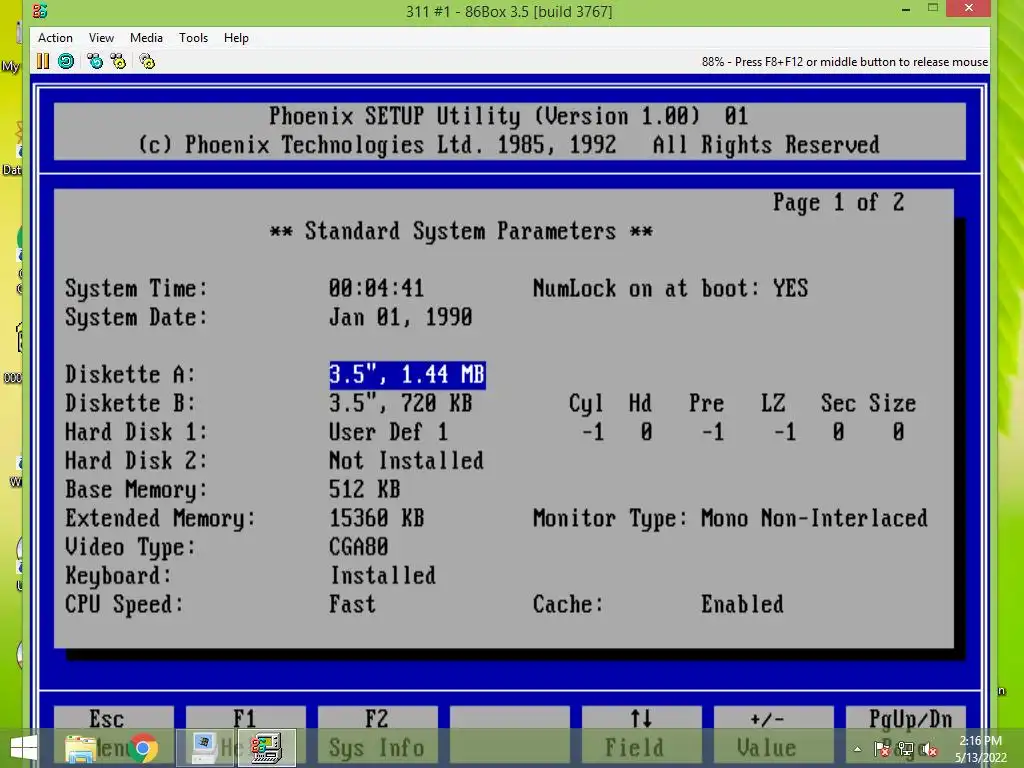Click the muted volume tray icon
This screenshot has height=768, width=1024.
coord(929,750)
